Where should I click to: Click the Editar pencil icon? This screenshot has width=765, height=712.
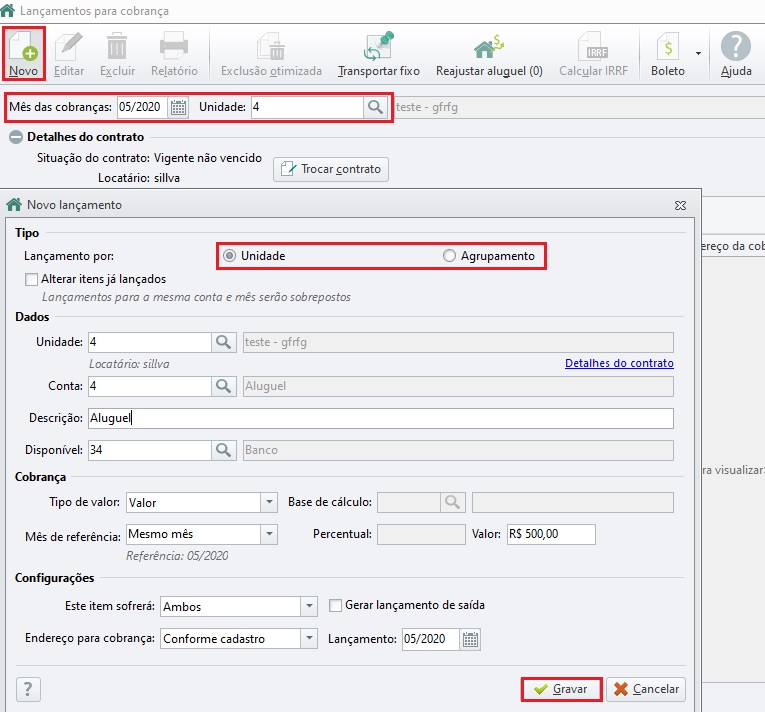point(69,47)
